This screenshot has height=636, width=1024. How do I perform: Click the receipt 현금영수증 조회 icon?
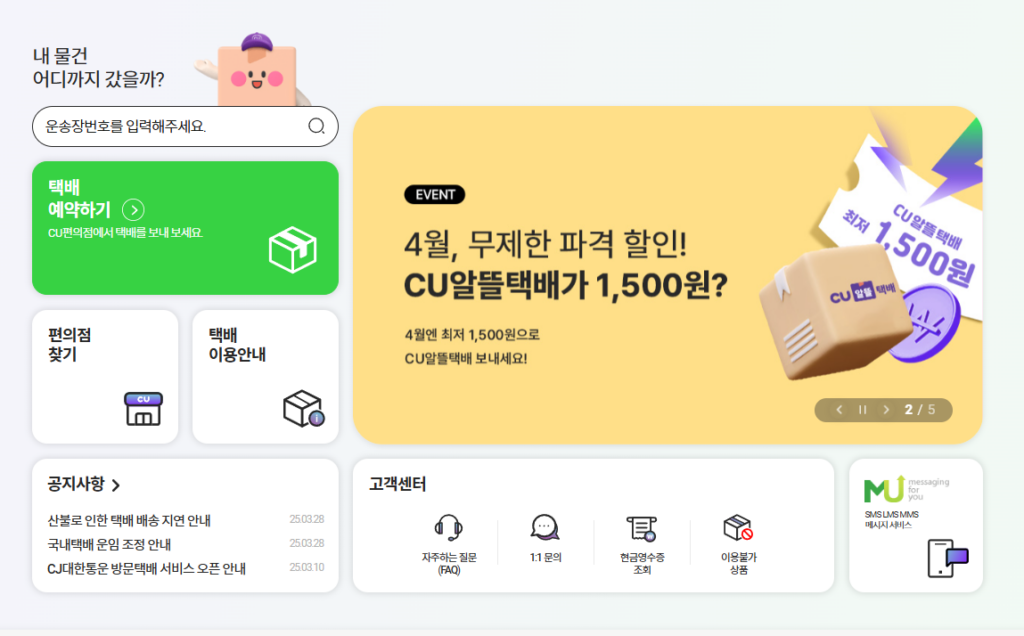[641, 528]
